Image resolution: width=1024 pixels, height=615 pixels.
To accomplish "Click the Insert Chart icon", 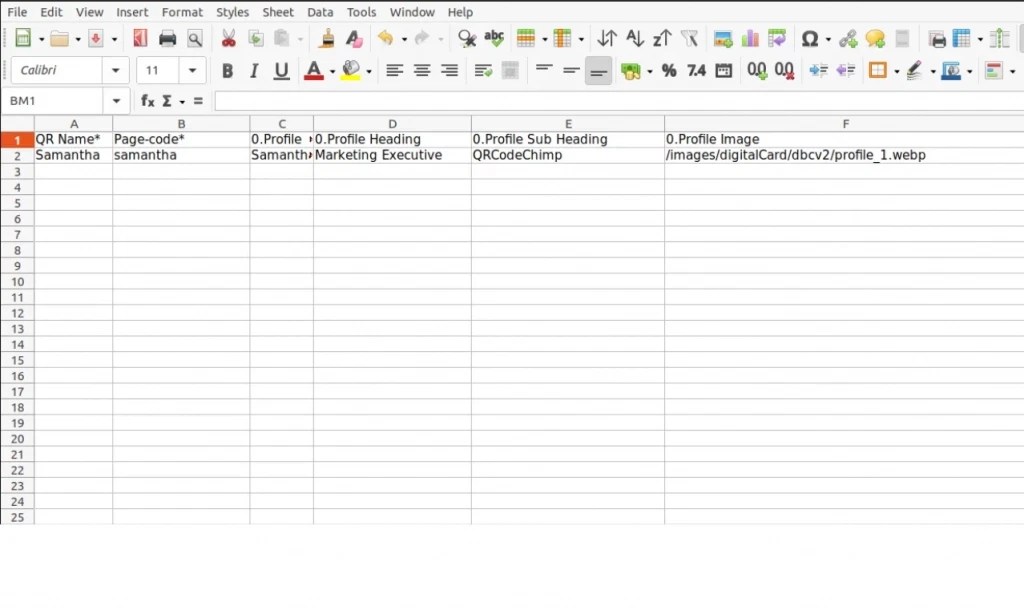I will 750,39.
